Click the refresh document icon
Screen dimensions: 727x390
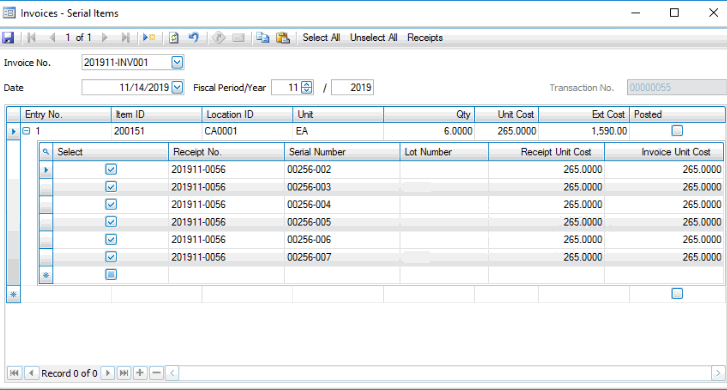174,38
